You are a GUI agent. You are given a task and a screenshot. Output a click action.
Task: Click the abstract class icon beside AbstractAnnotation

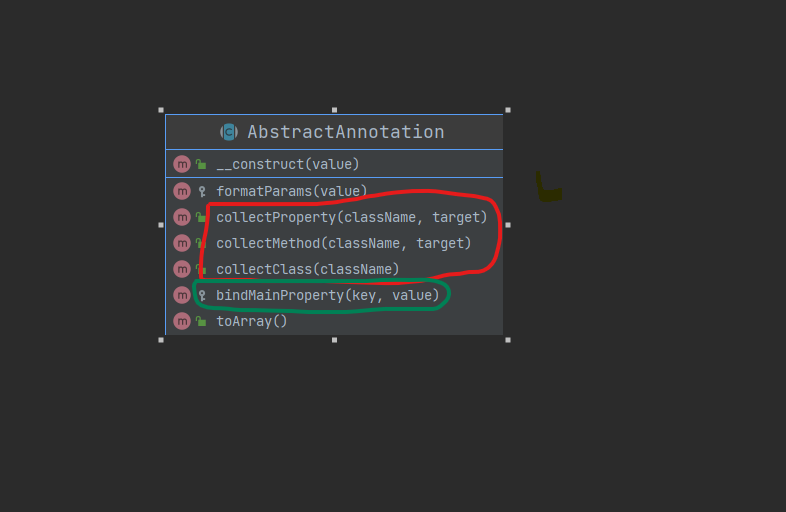(229, 132)
